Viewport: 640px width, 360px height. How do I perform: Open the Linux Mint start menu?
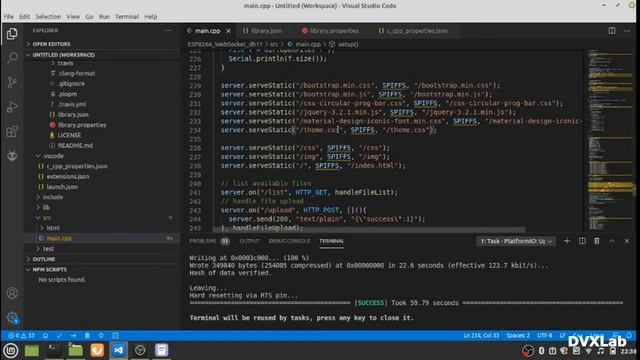(x=11, y=351)
